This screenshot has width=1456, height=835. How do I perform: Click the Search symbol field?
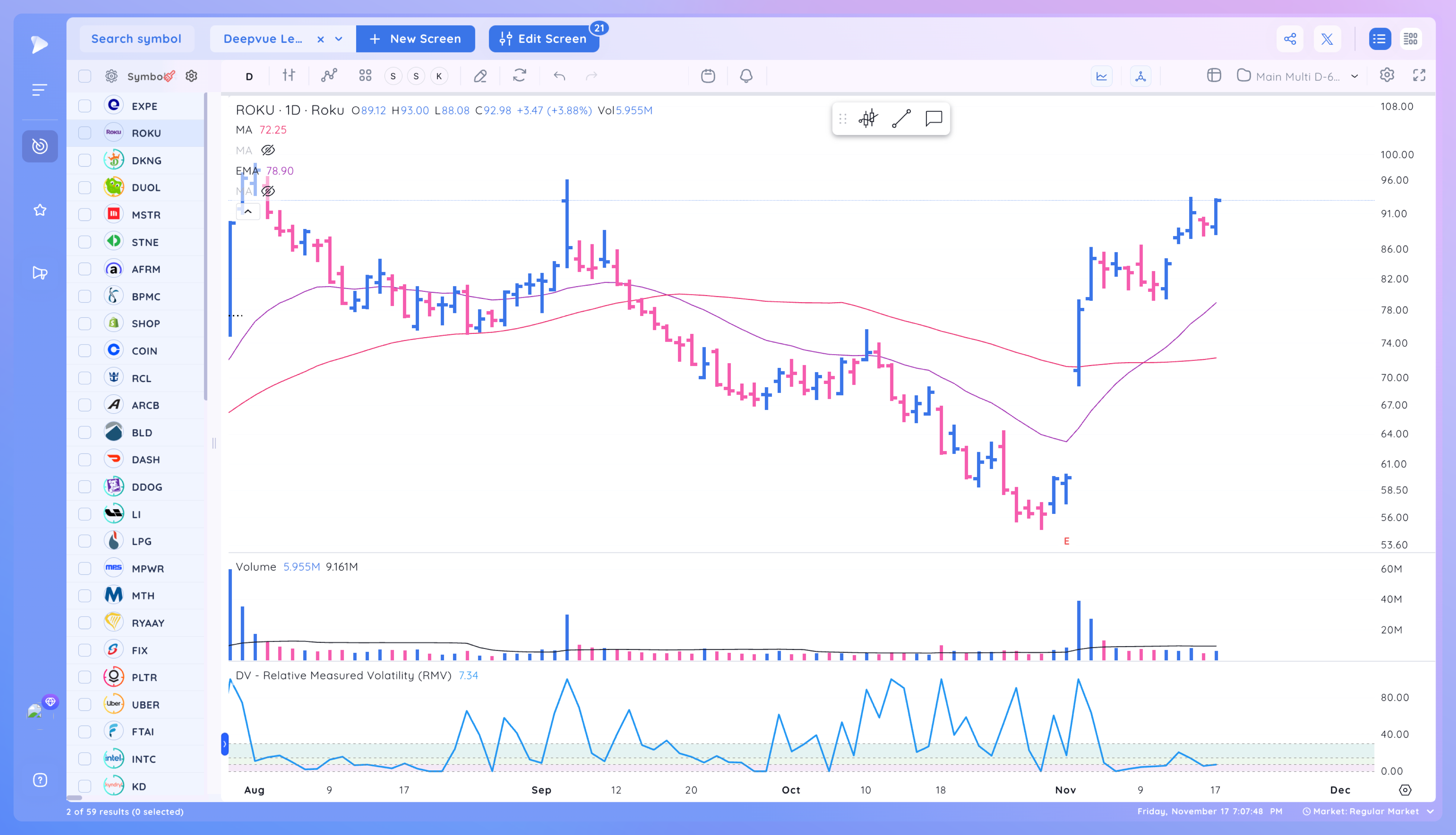click(136, 39)
